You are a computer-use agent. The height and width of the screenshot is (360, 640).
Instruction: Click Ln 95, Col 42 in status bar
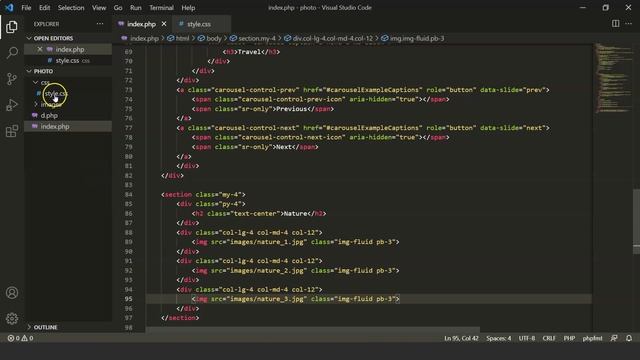point(461,338)
